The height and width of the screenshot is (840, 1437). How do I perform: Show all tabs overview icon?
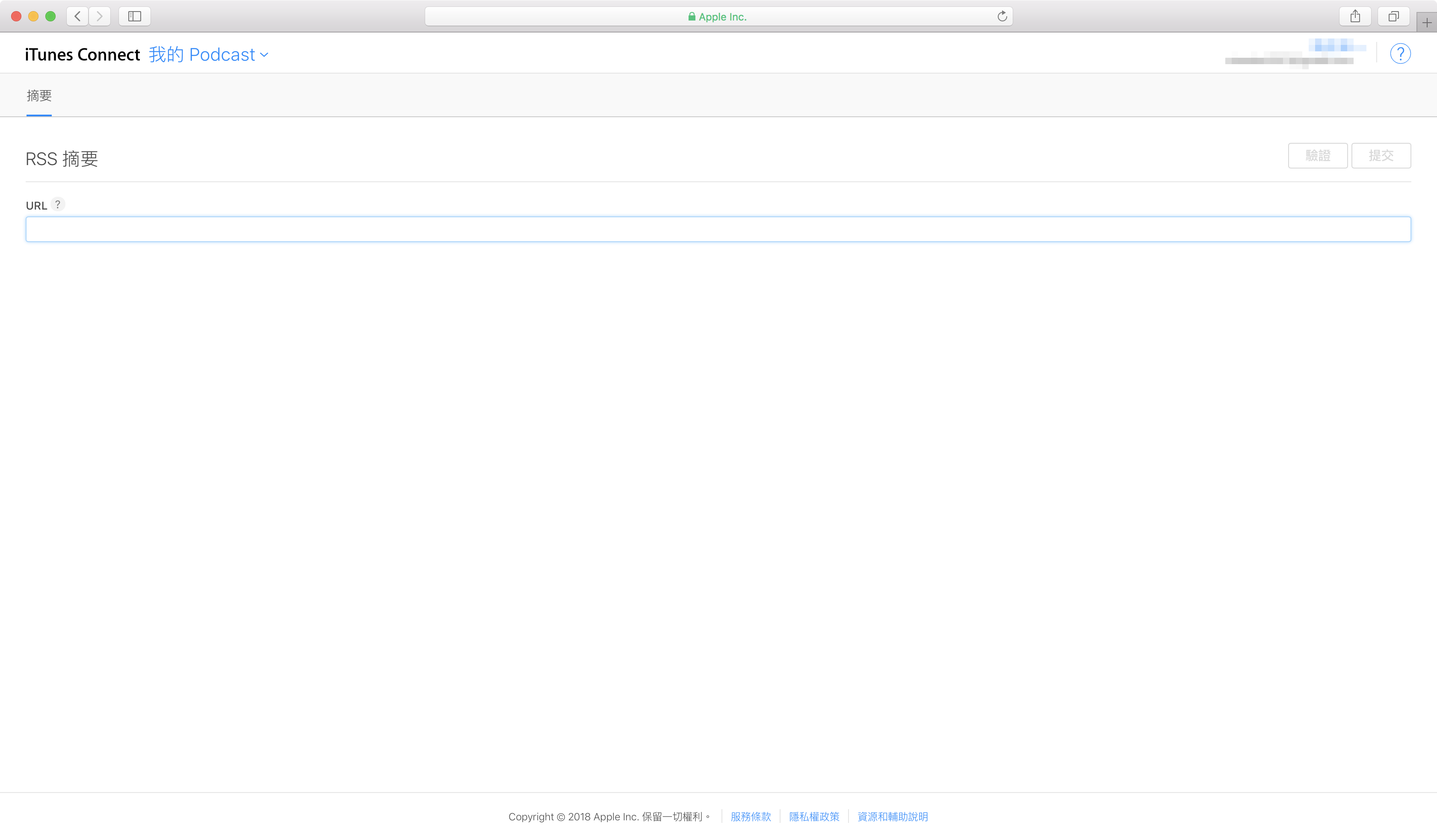1393,17
